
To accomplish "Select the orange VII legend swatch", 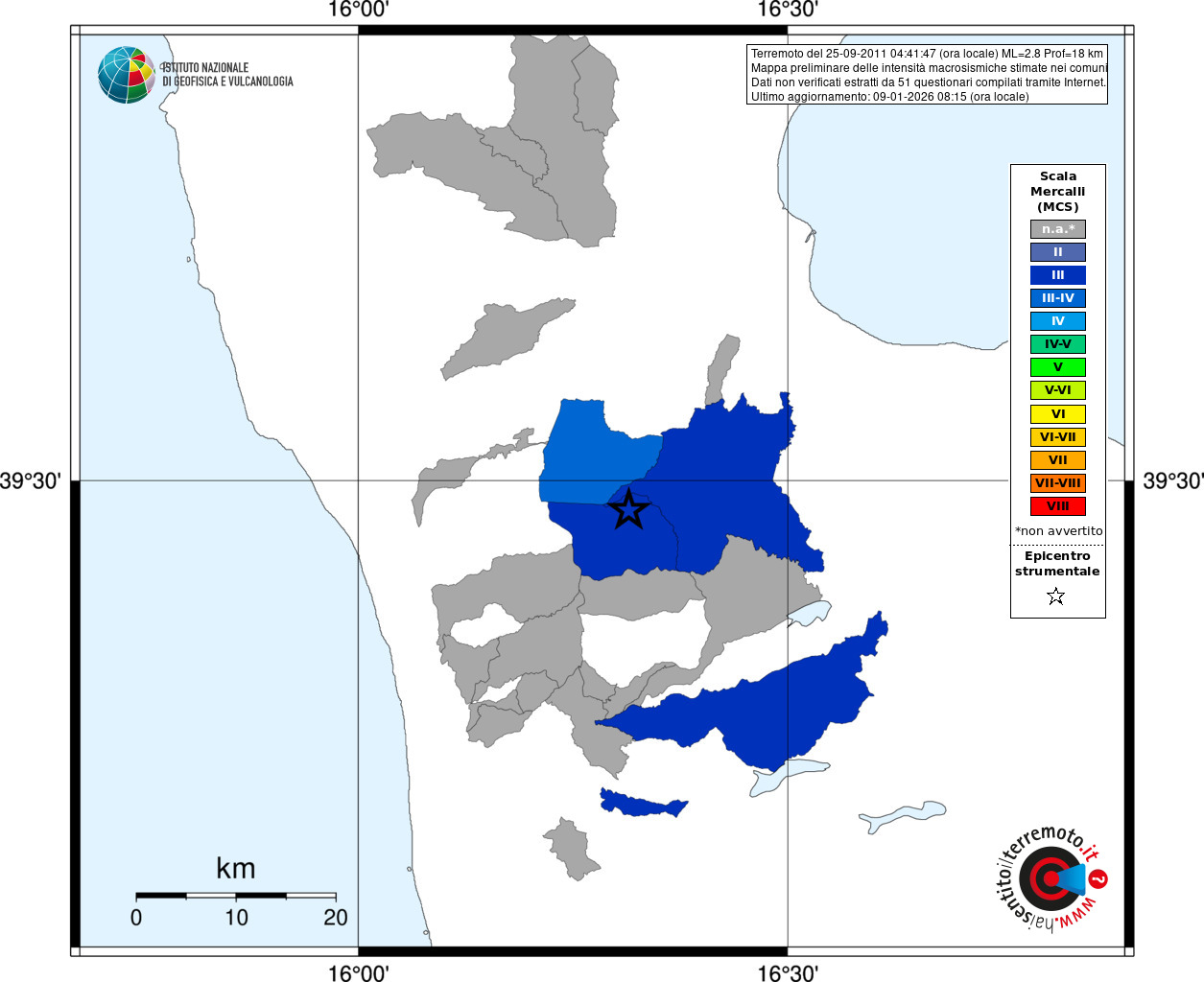I will click(x=1058, y=460).
